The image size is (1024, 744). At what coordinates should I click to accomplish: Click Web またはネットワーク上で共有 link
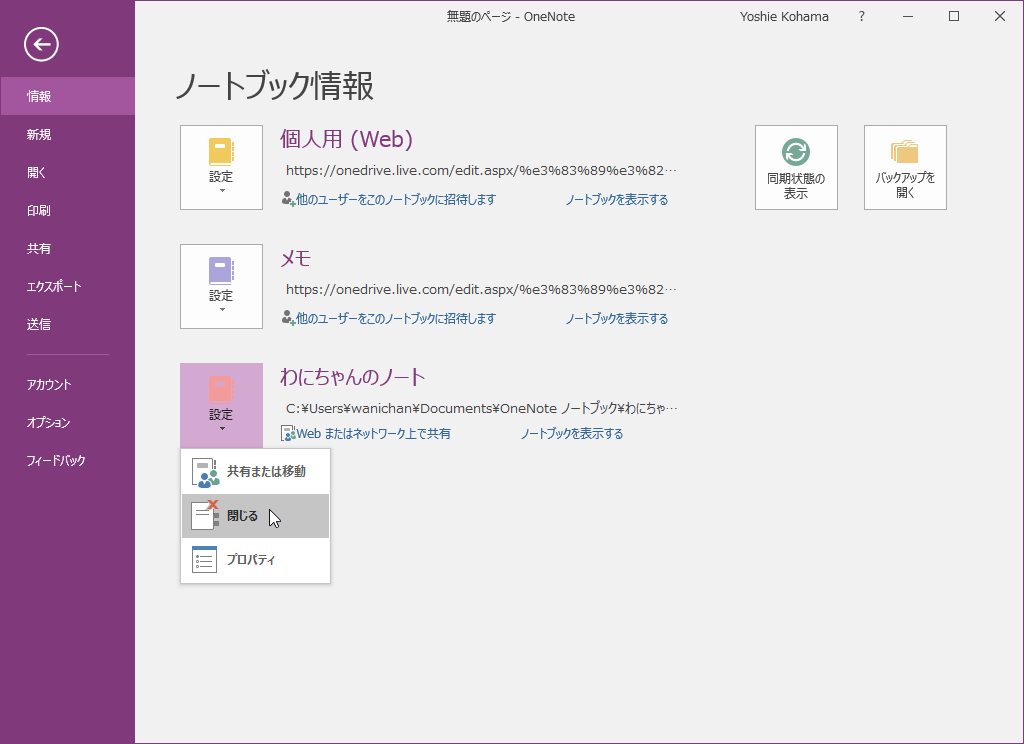(366, 433)
